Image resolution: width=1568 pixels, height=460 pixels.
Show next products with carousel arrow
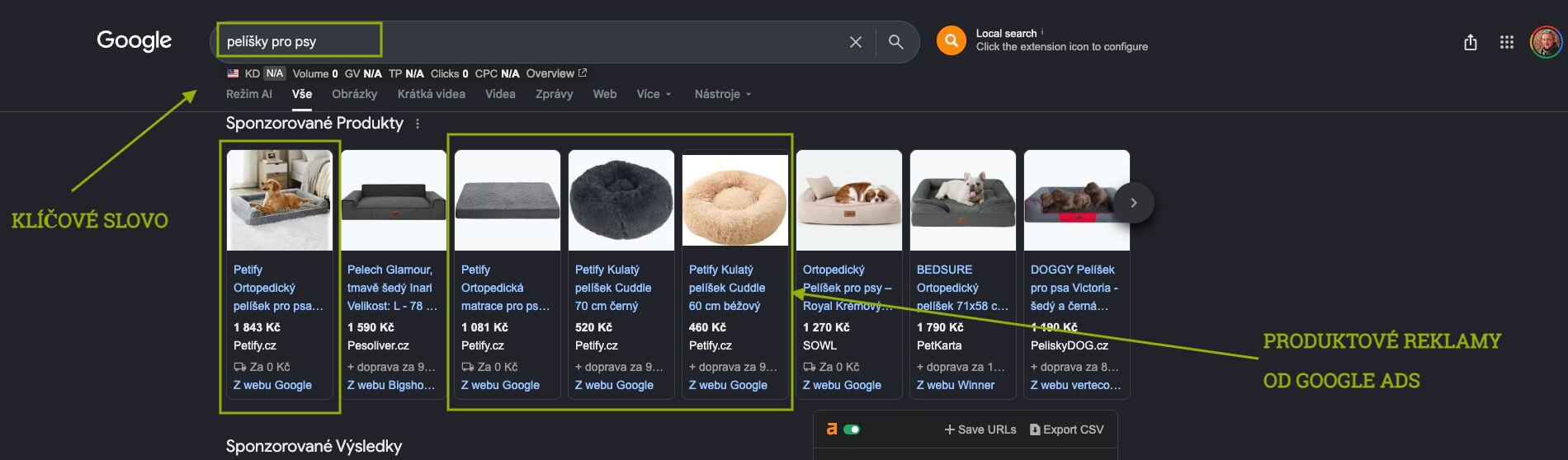coord(1133,203)
